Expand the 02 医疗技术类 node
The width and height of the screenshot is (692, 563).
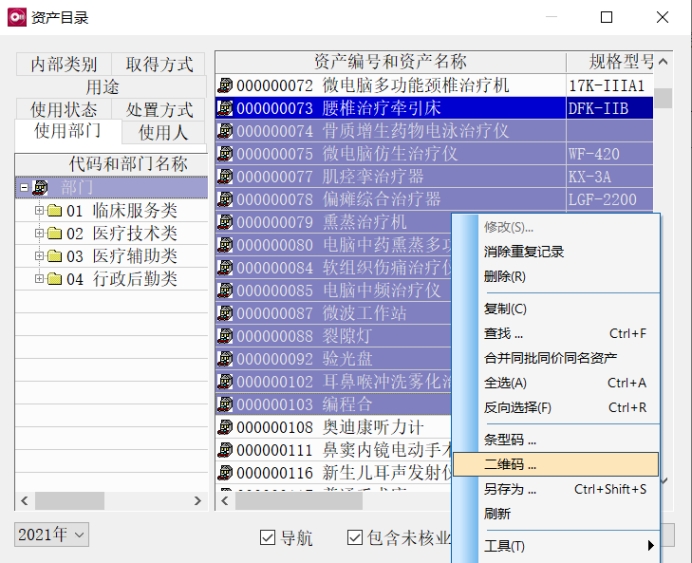tap(39, 233)
